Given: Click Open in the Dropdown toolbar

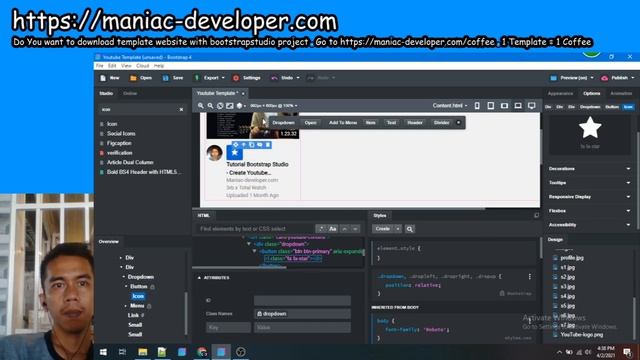Looking at the screenshot, I should click(x=310, y=122).
